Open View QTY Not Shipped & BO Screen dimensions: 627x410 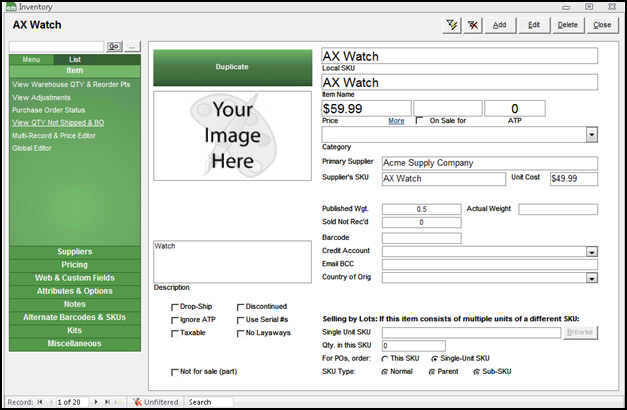(58, 122)
